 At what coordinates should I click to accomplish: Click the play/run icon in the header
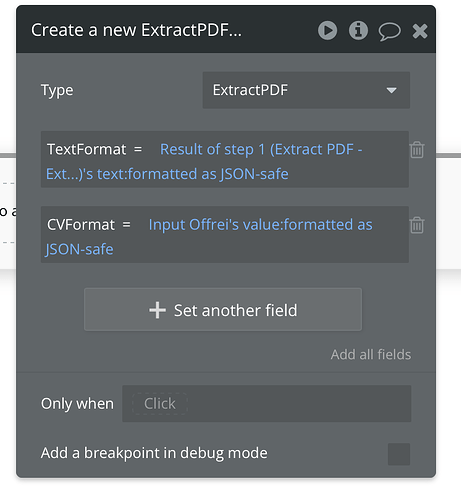[327, 30]
